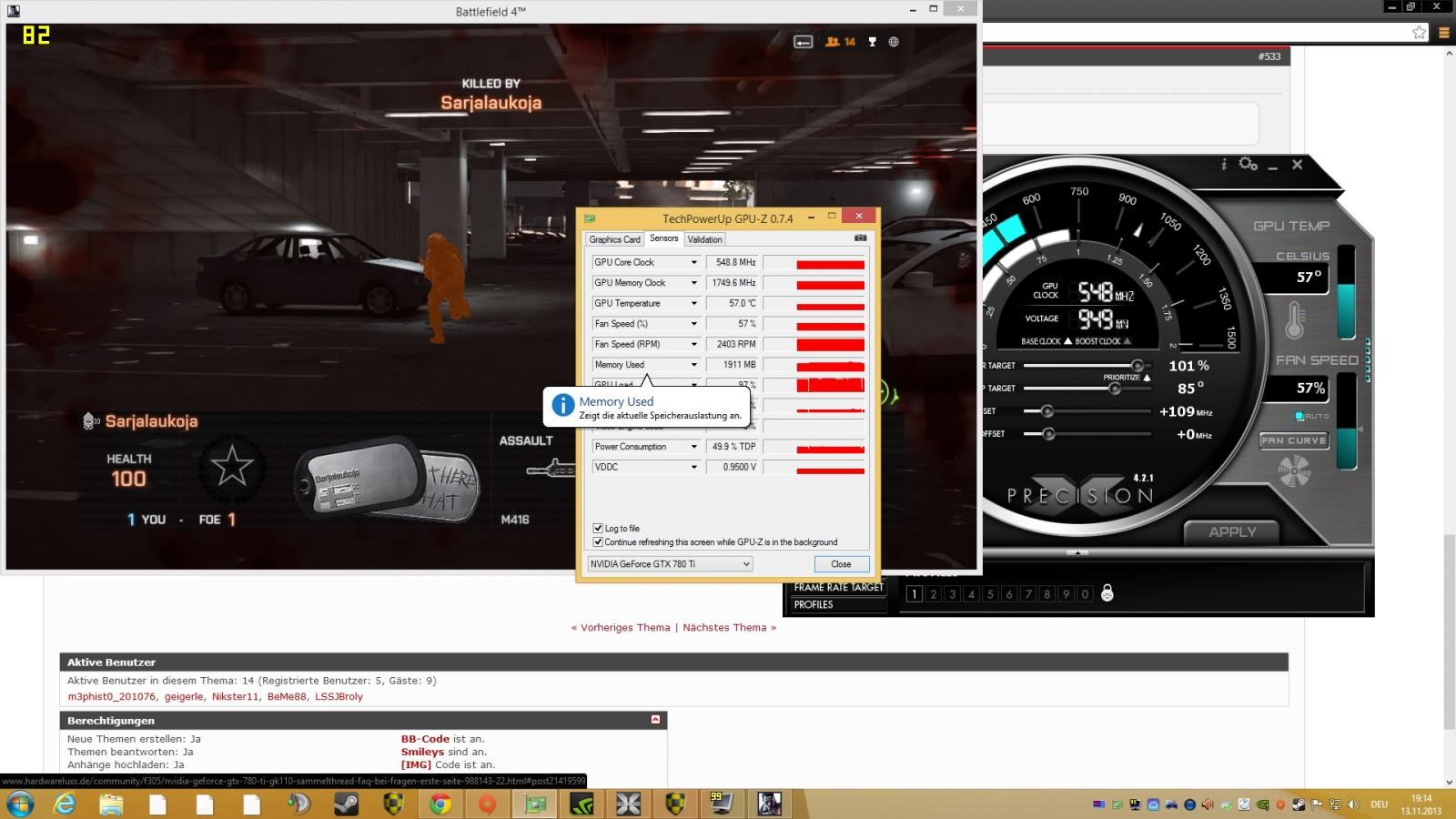Viewport: 1456px width, 819px height.
Task: Toggle the 'Log to file' checkbox
Action: [598, 528]
